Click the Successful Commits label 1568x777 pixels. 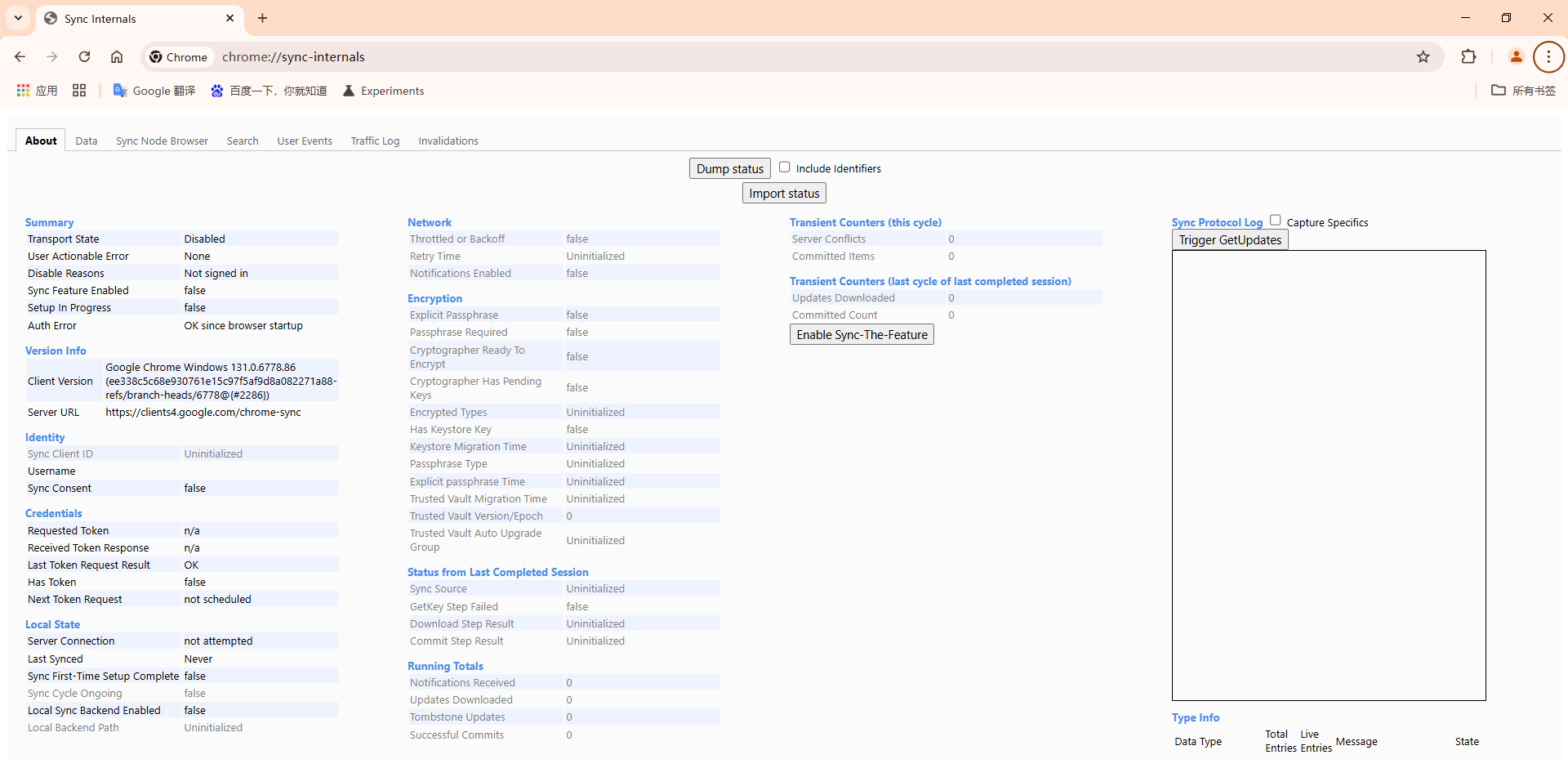[x=457, y=735]
